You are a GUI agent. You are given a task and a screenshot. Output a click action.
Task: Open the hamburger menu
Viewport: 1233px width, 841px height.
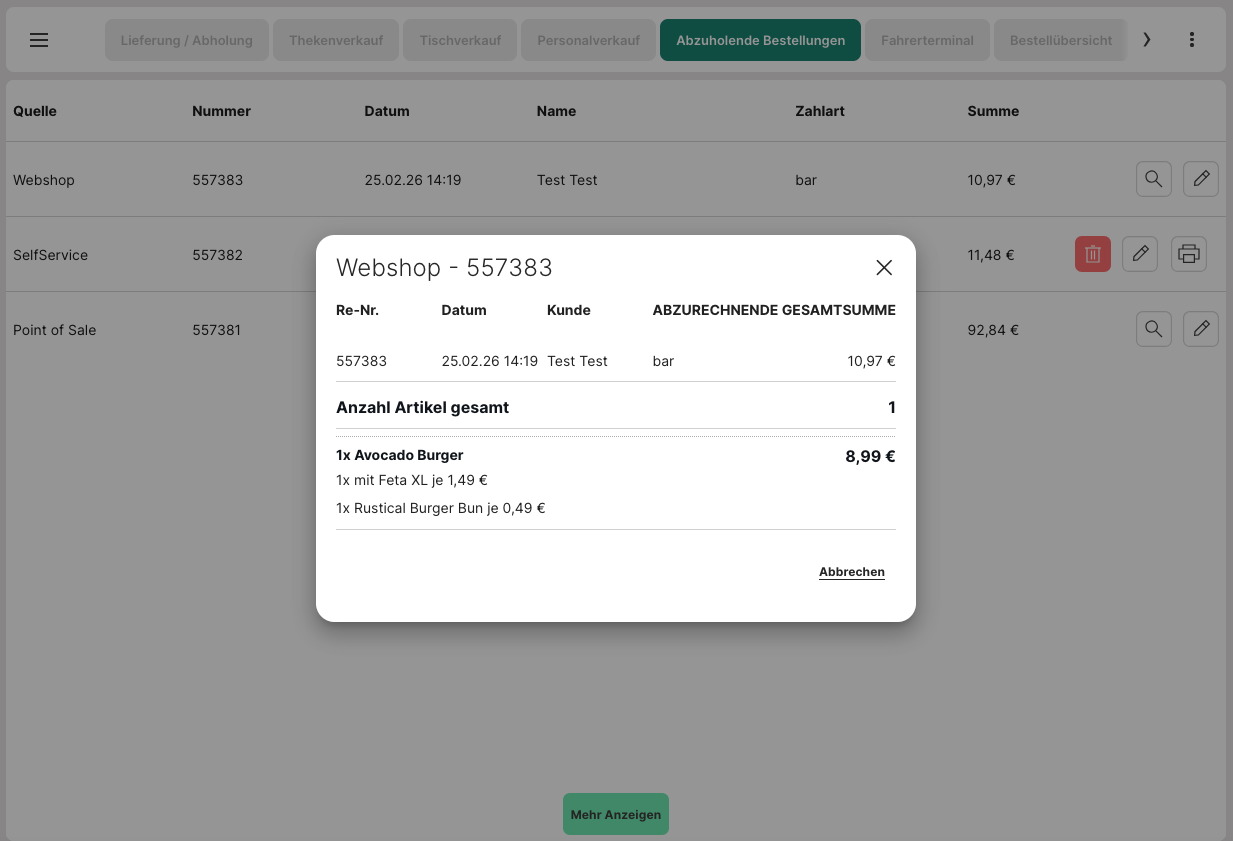tap(39, 40)
